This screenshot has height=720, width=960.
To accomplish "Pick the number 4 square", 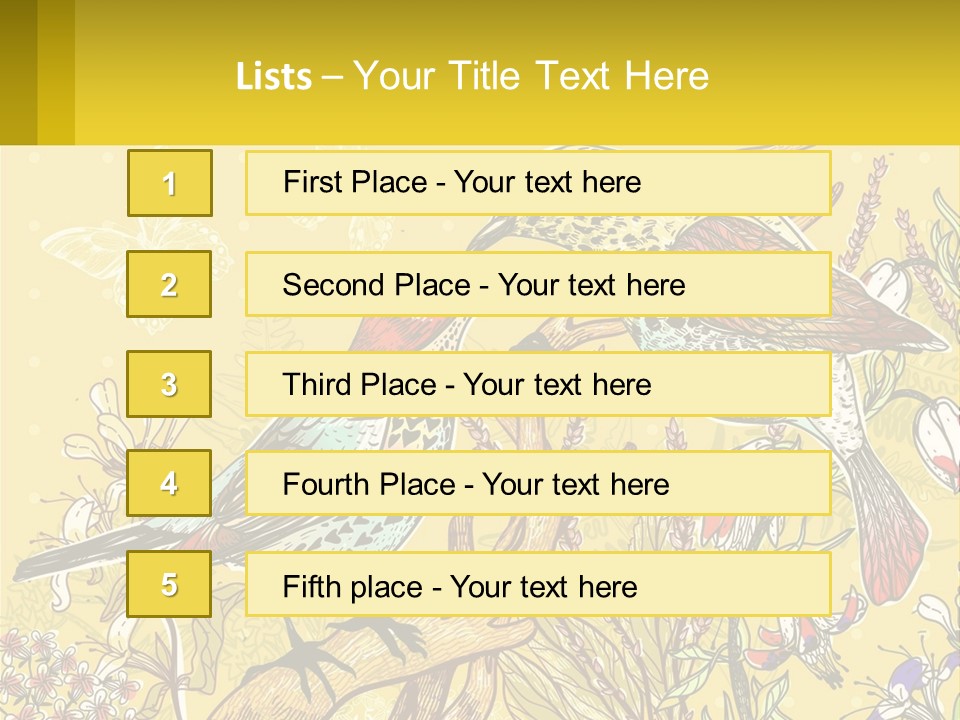I will [169, 484].
